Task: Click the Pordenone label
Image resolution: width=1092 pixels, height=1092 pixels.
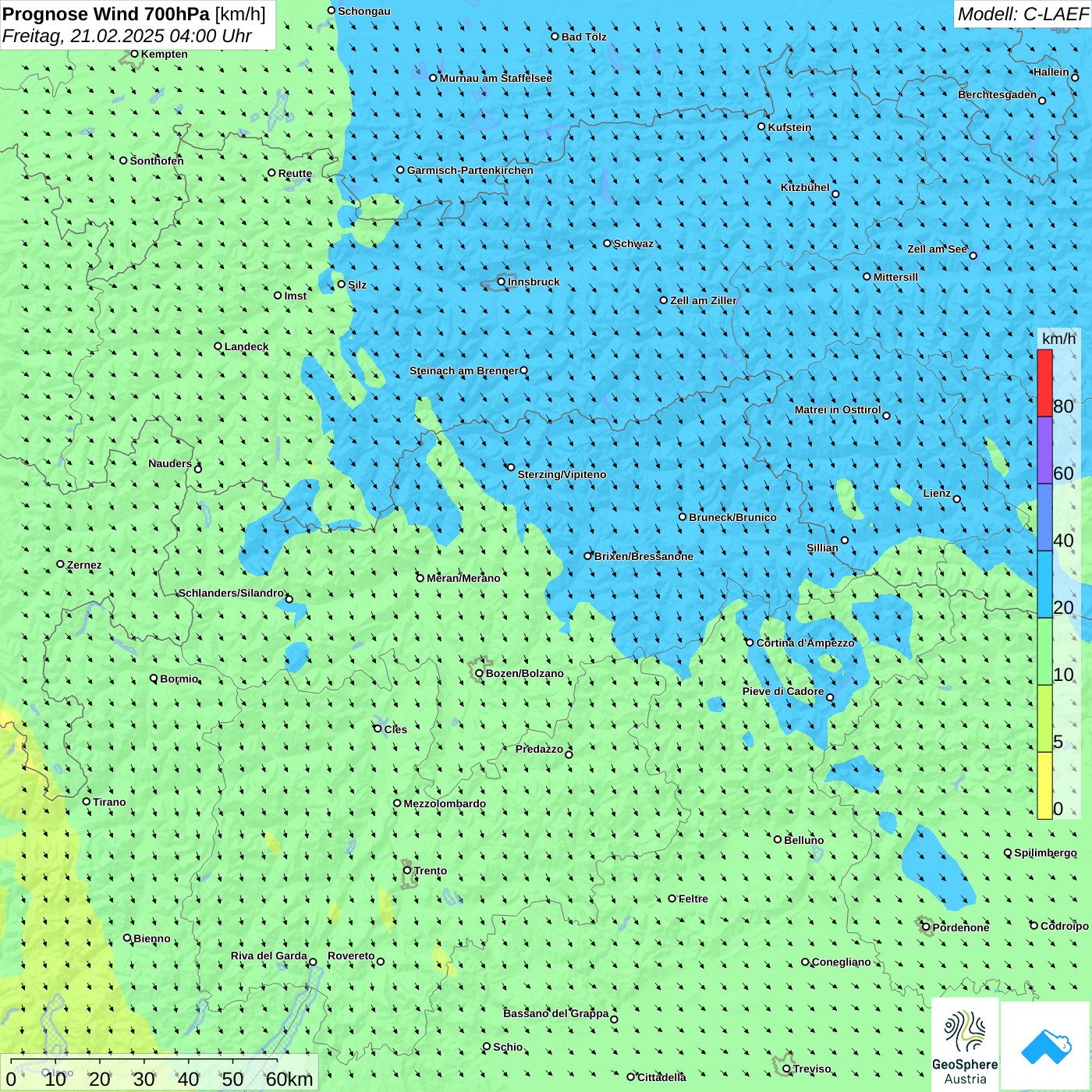Action: click(961, 927)
